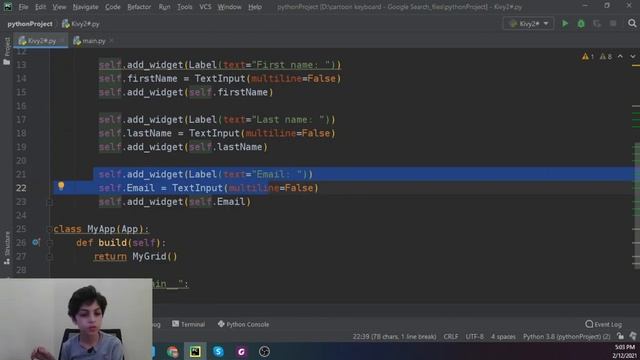Click the yellow warning count indicator
The height and width of the screenshot is (360, 640).
click(x=588, y=56)
